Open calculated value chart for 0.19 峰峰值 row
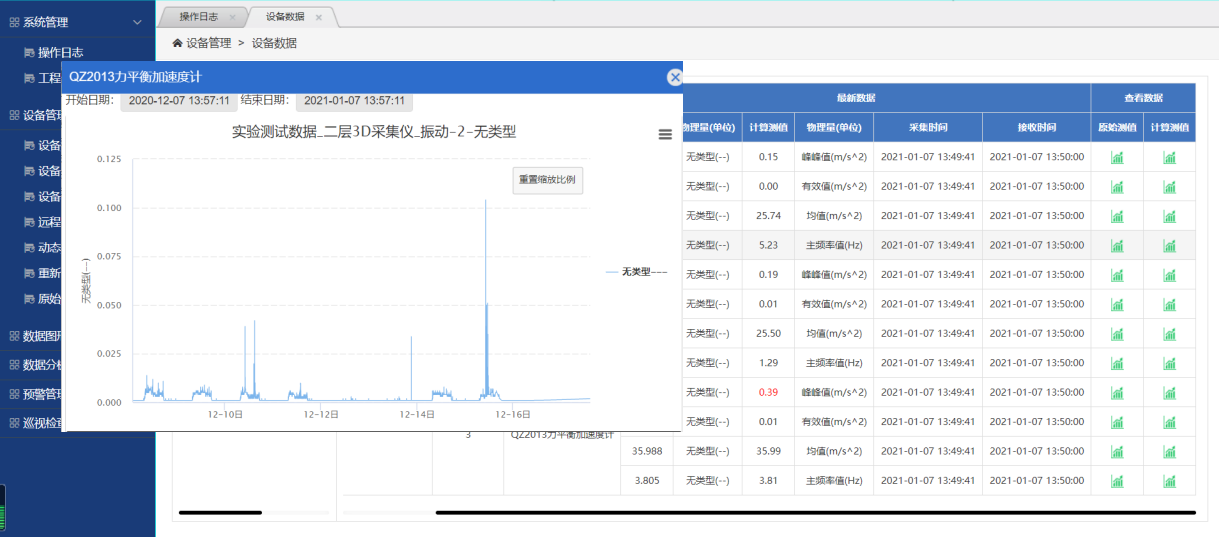The height and width of the screenshot is (538, 1219). 1169,275
